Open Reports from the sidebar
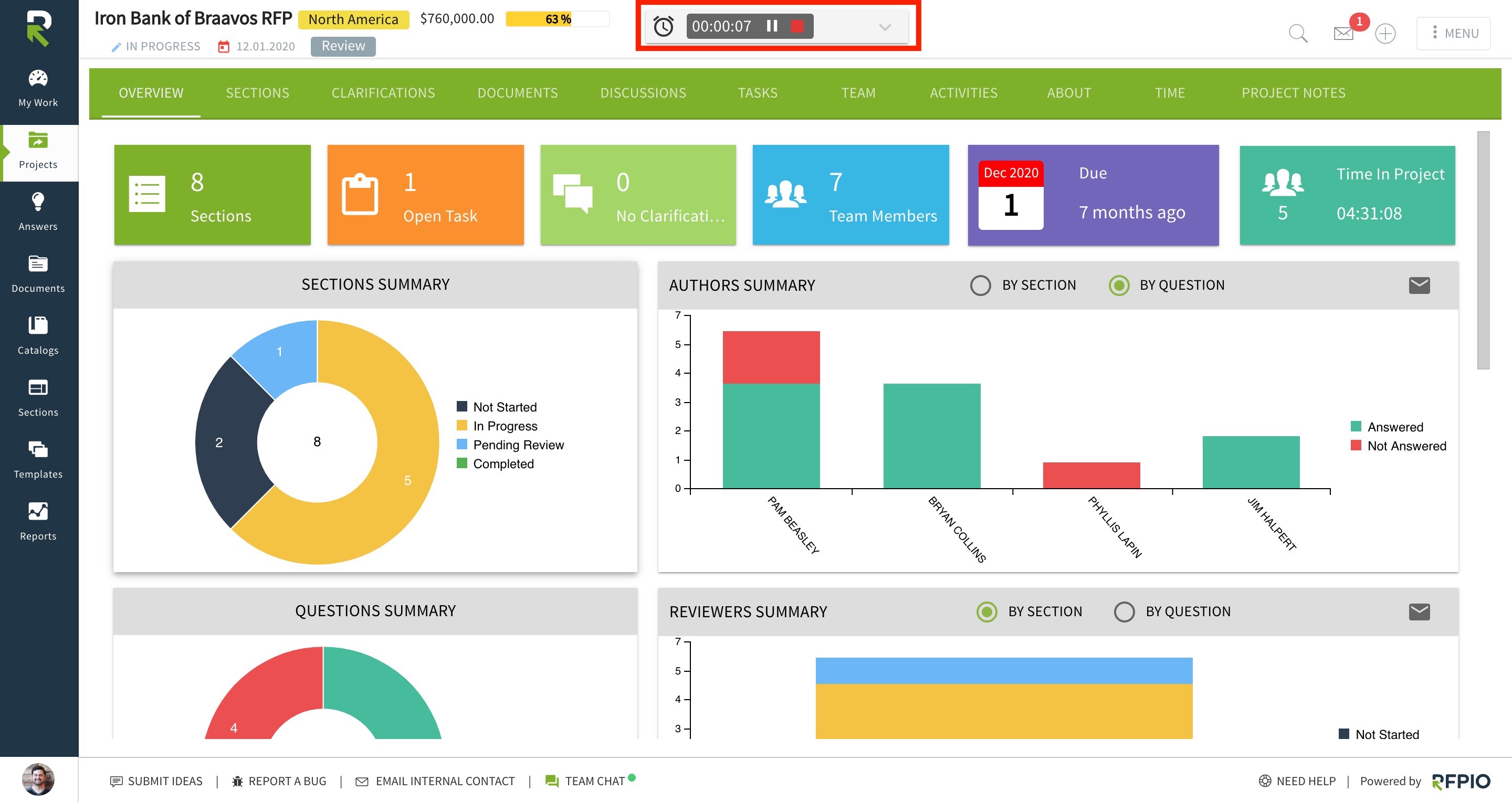Screen dimensions: 1512x802 coord(38,522)
